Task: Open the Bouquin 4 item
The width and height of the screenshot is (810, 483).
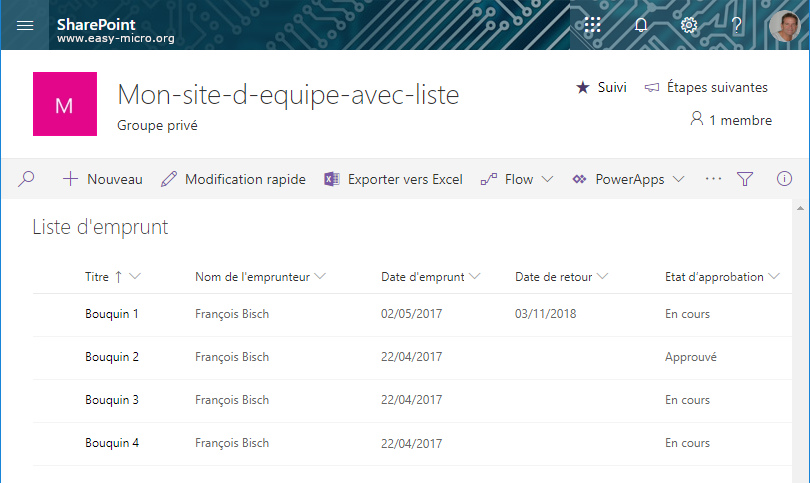Action: pyautogui.click(x=112, y=443)
